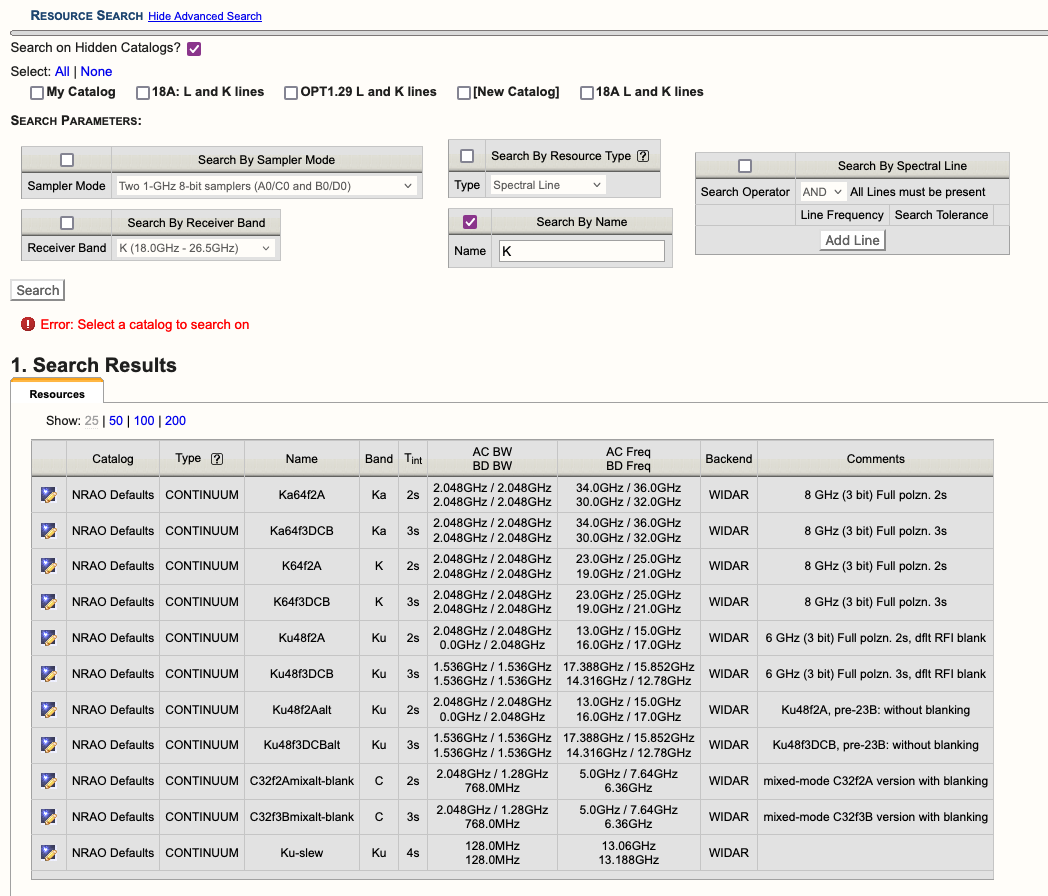Uncheck Search on Hidden Catalogs

pyautogui.click(x=193, y=48)
